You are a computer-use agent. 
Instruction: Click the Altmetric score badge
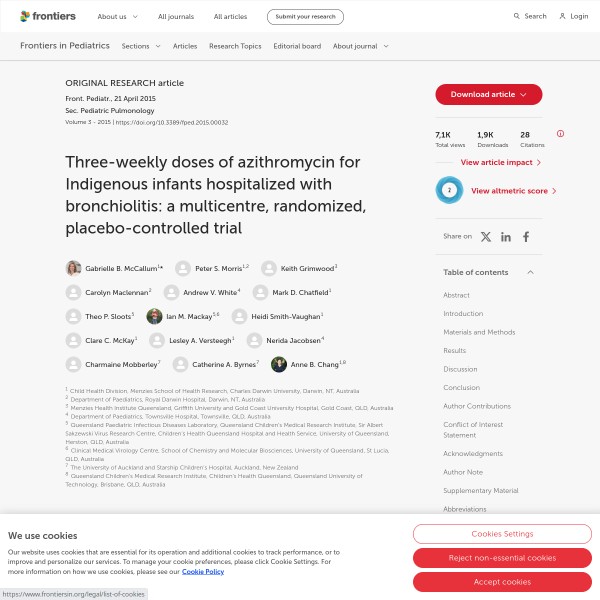pyautogui.click(x=449, y=190)
